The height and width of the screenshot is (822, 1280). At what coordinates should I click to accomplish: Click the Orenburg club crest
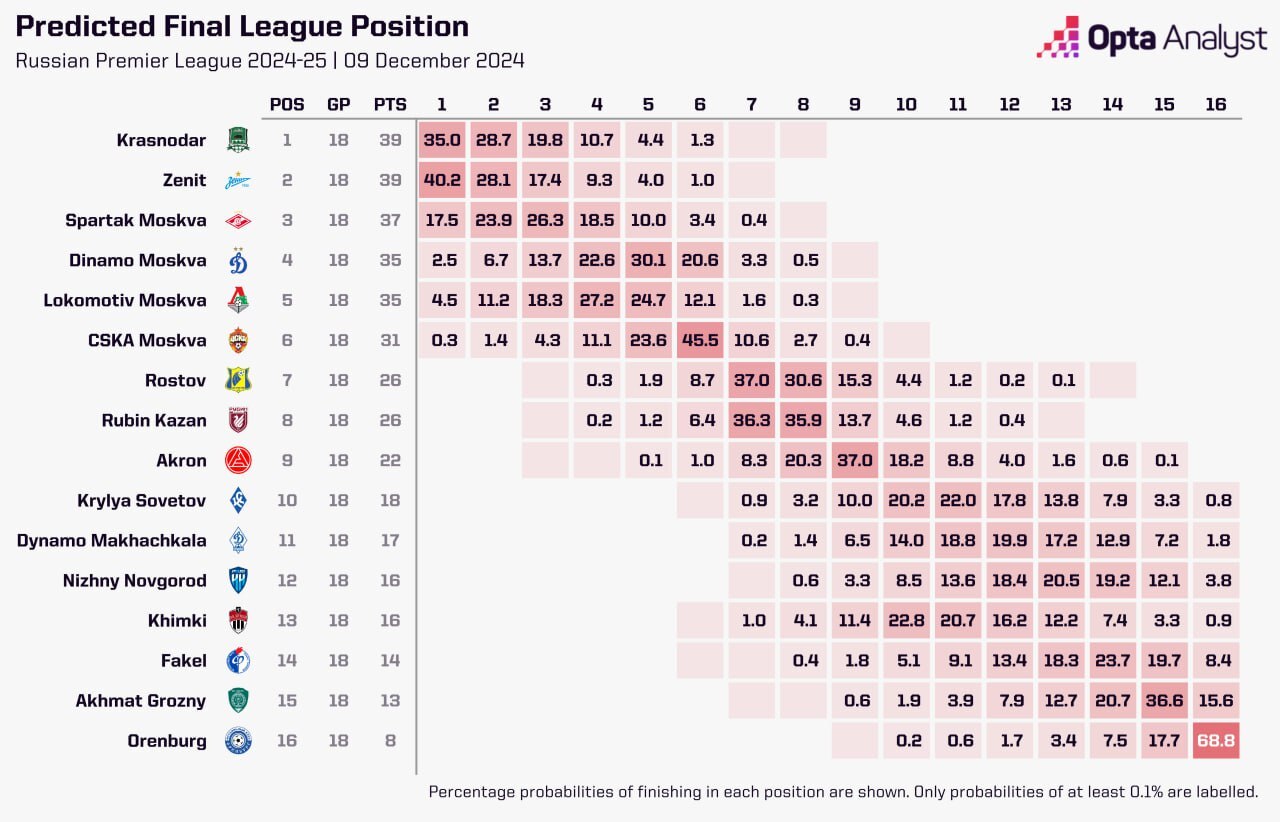point(238,741)
